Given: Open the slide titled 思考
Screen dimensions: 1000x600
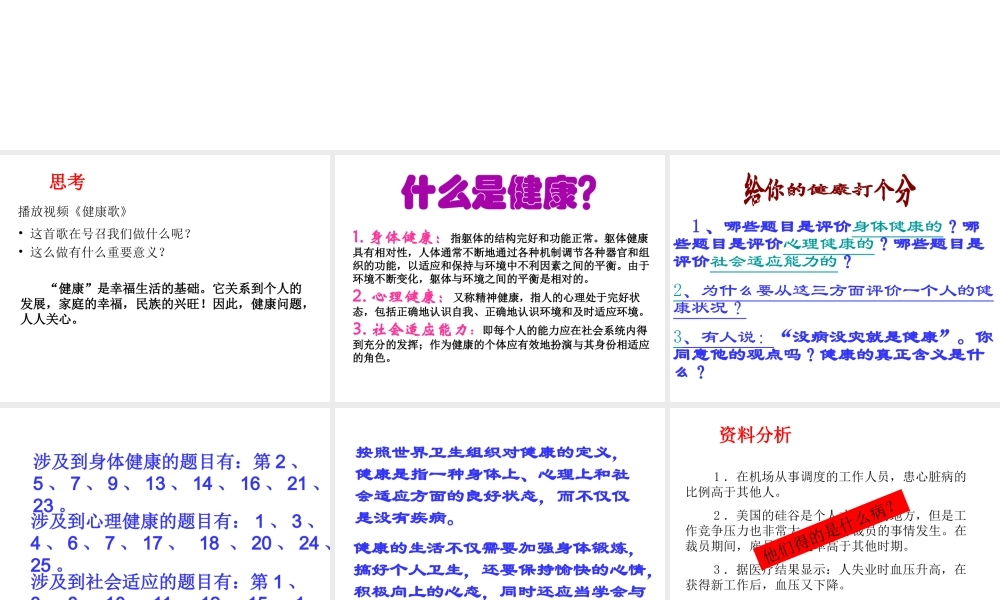Looking at the screenshot, I should coord(165,278).
